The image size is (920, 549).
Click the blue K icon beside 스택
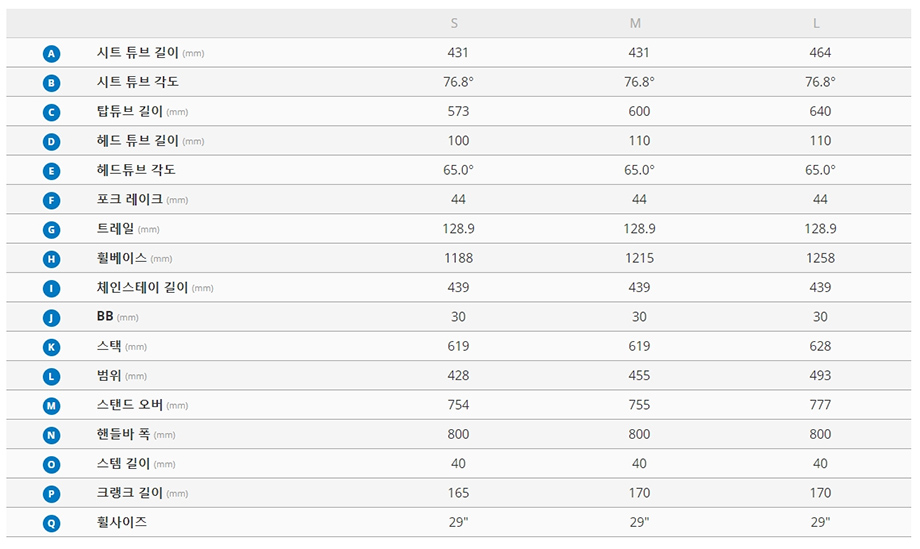pyautogui.click(x=52, y=347)
